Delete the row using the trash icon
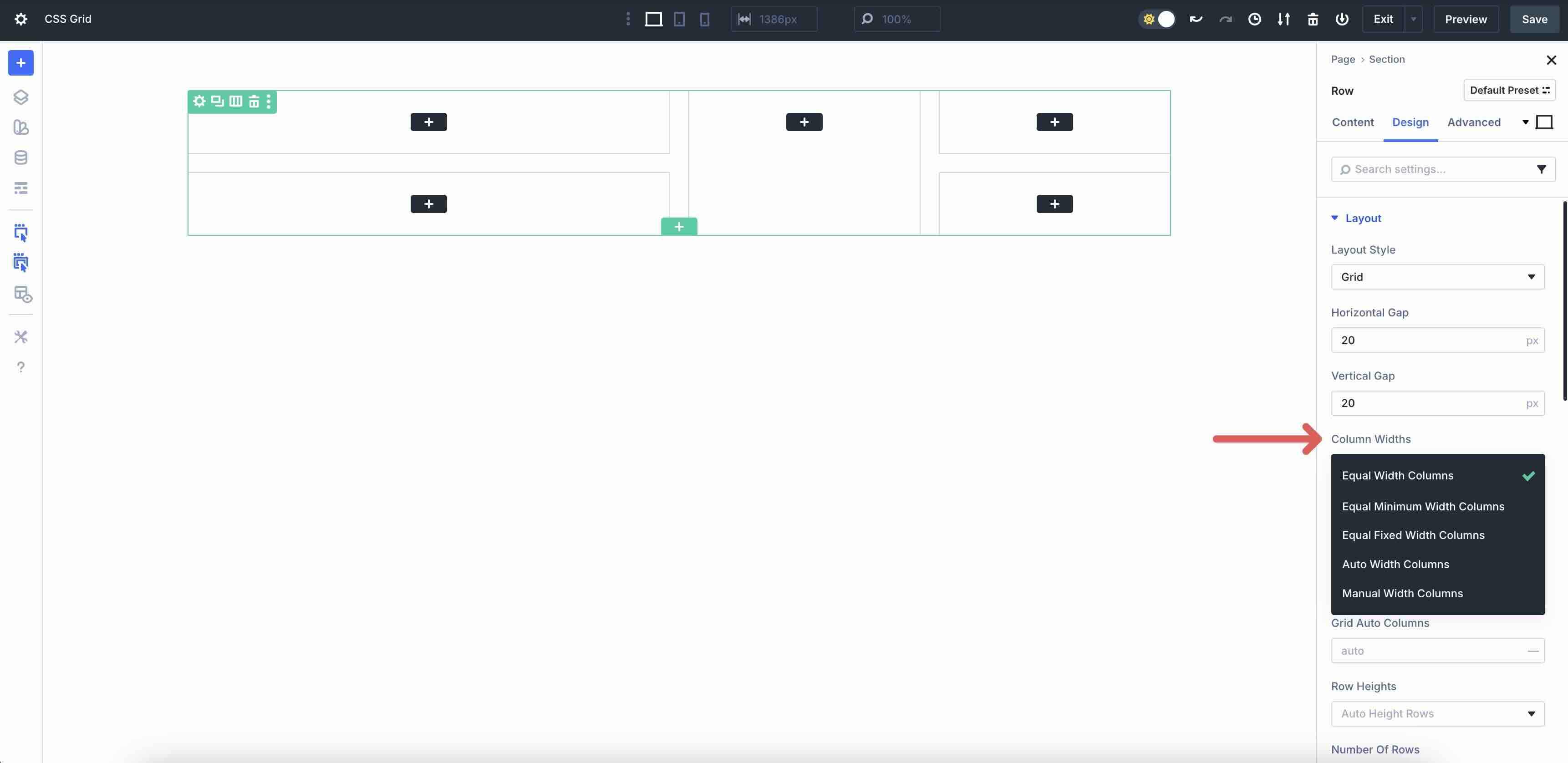The image size is (1568, 763). pos(254,102)
